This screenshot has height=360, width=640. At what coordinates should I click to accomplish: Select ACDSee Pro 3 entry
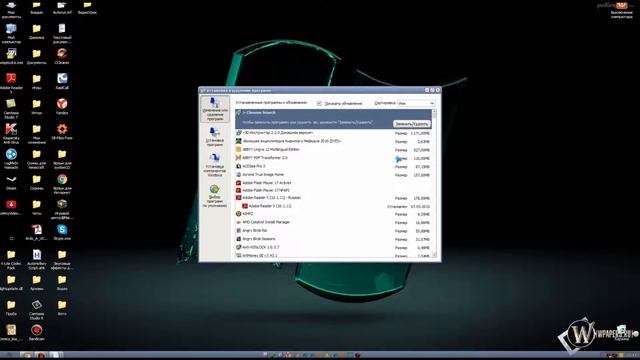click(x=333, y=166)
